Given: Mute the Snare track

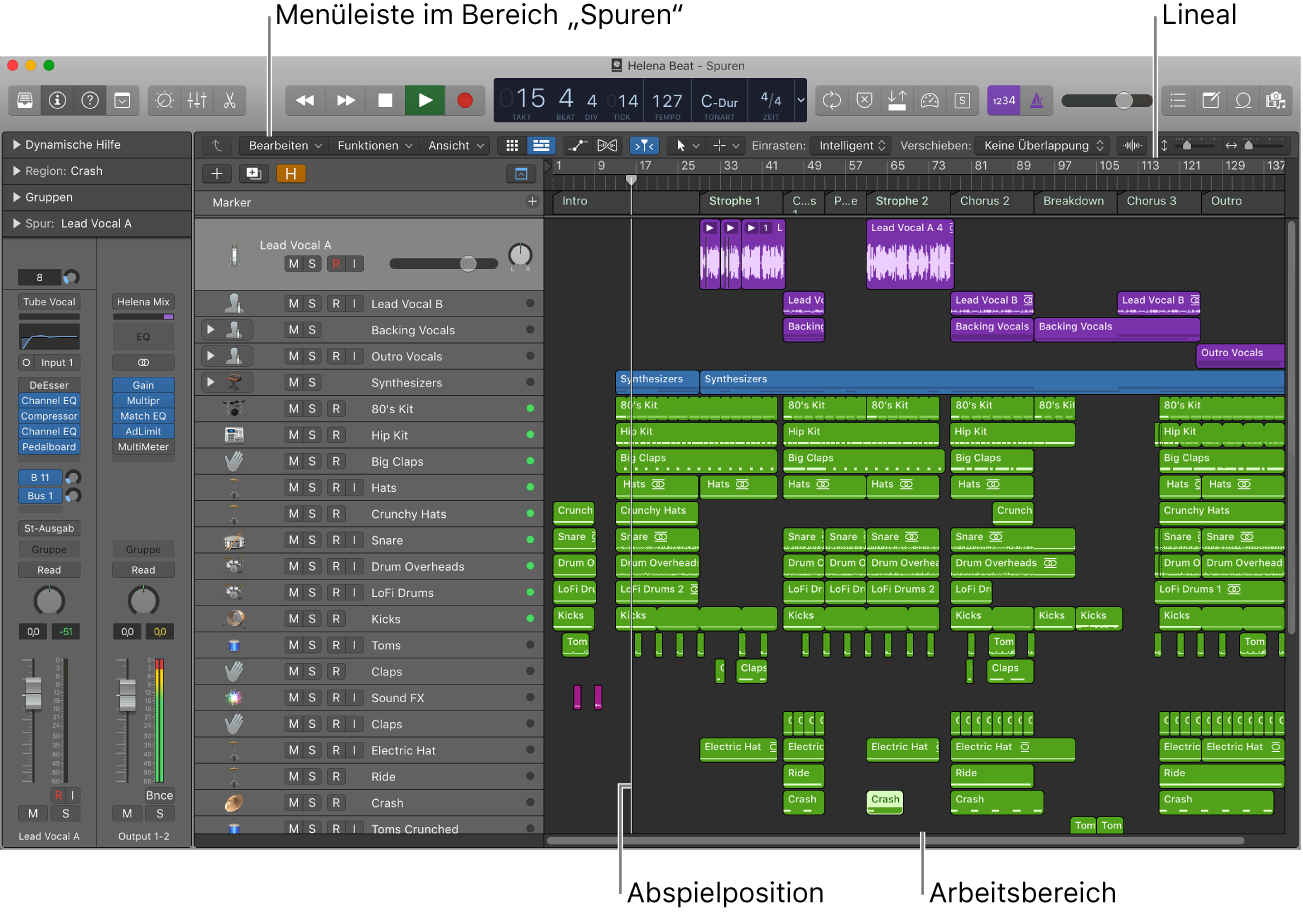Looking at the screenshot, I should click(293, 540).
